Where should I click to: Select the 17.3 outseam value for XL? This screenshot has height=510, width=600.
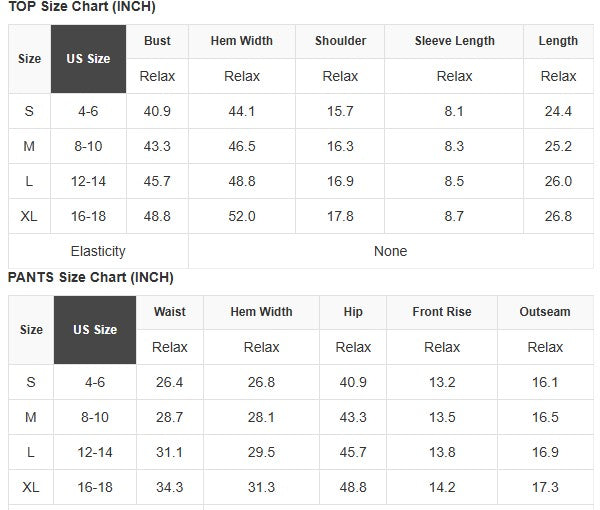point(545,487)
